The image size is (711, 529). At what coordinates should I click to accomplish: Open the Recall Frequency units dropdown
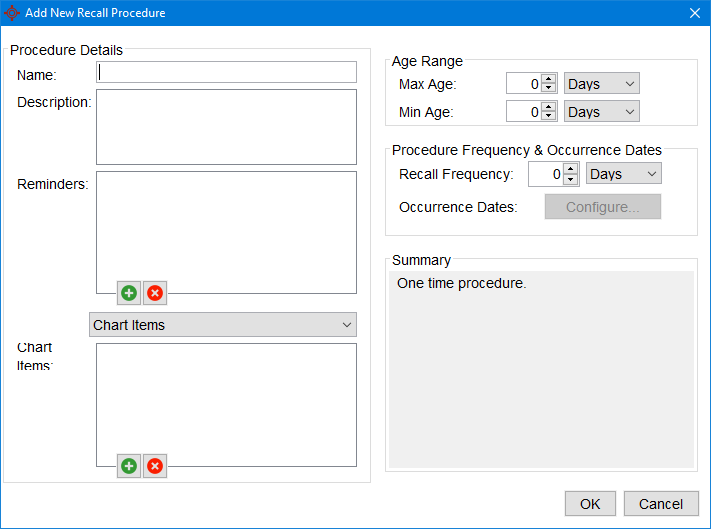click(624, 174)
